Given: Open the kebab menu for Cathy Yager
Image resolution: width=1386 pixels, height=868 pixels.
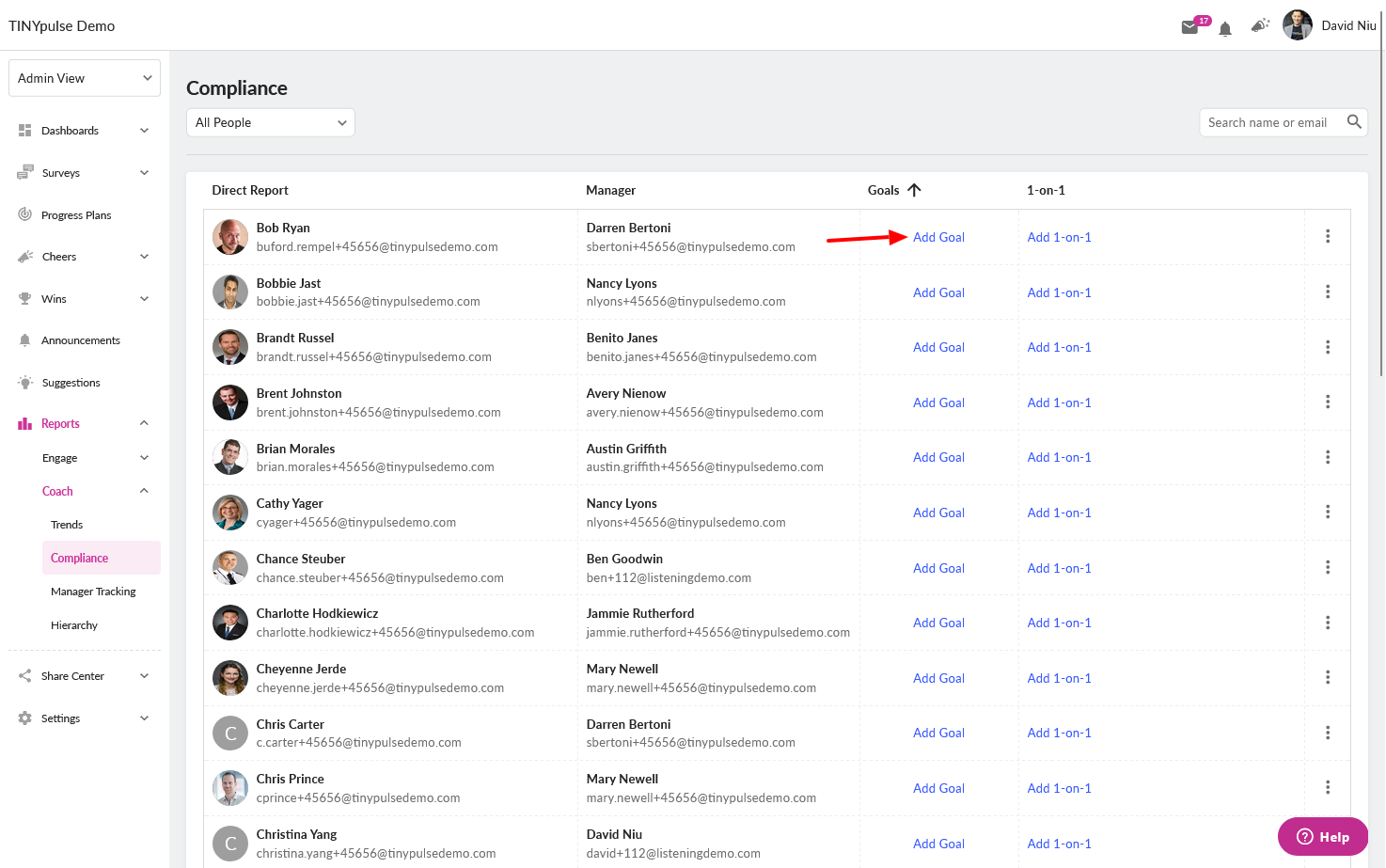Looking at the screenshot, I should 1328,512.
